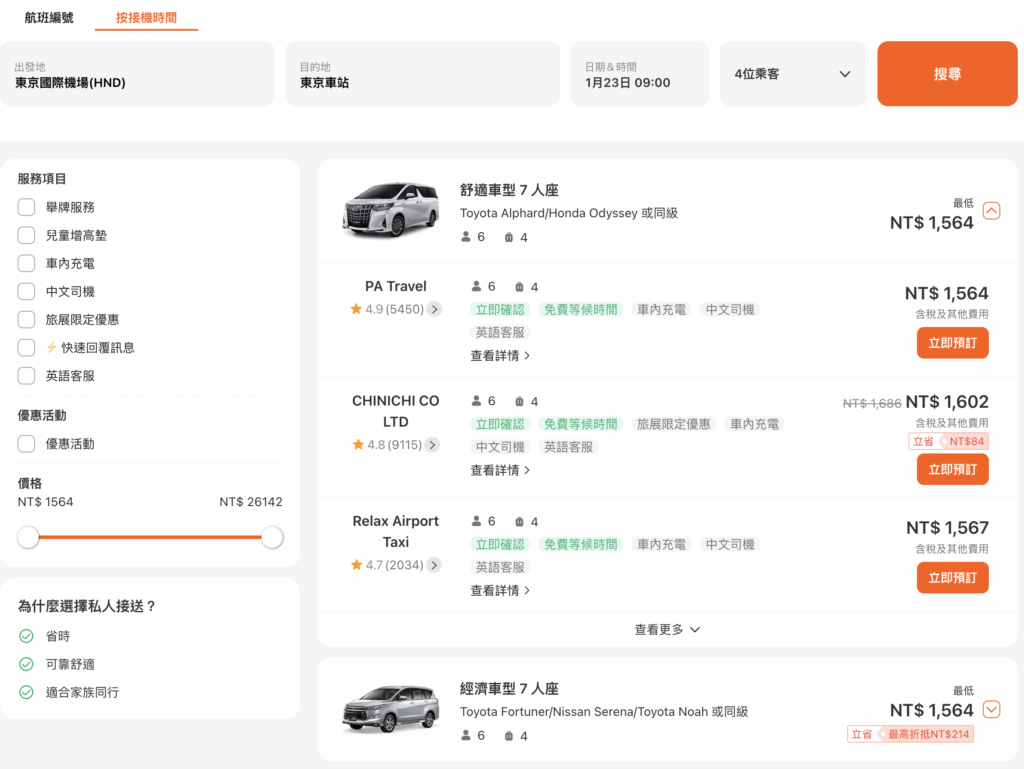Click the passenger count icon beside 舒適車型 7 人座
Screen dimensions: 1024x769
(x=466, y=237)
